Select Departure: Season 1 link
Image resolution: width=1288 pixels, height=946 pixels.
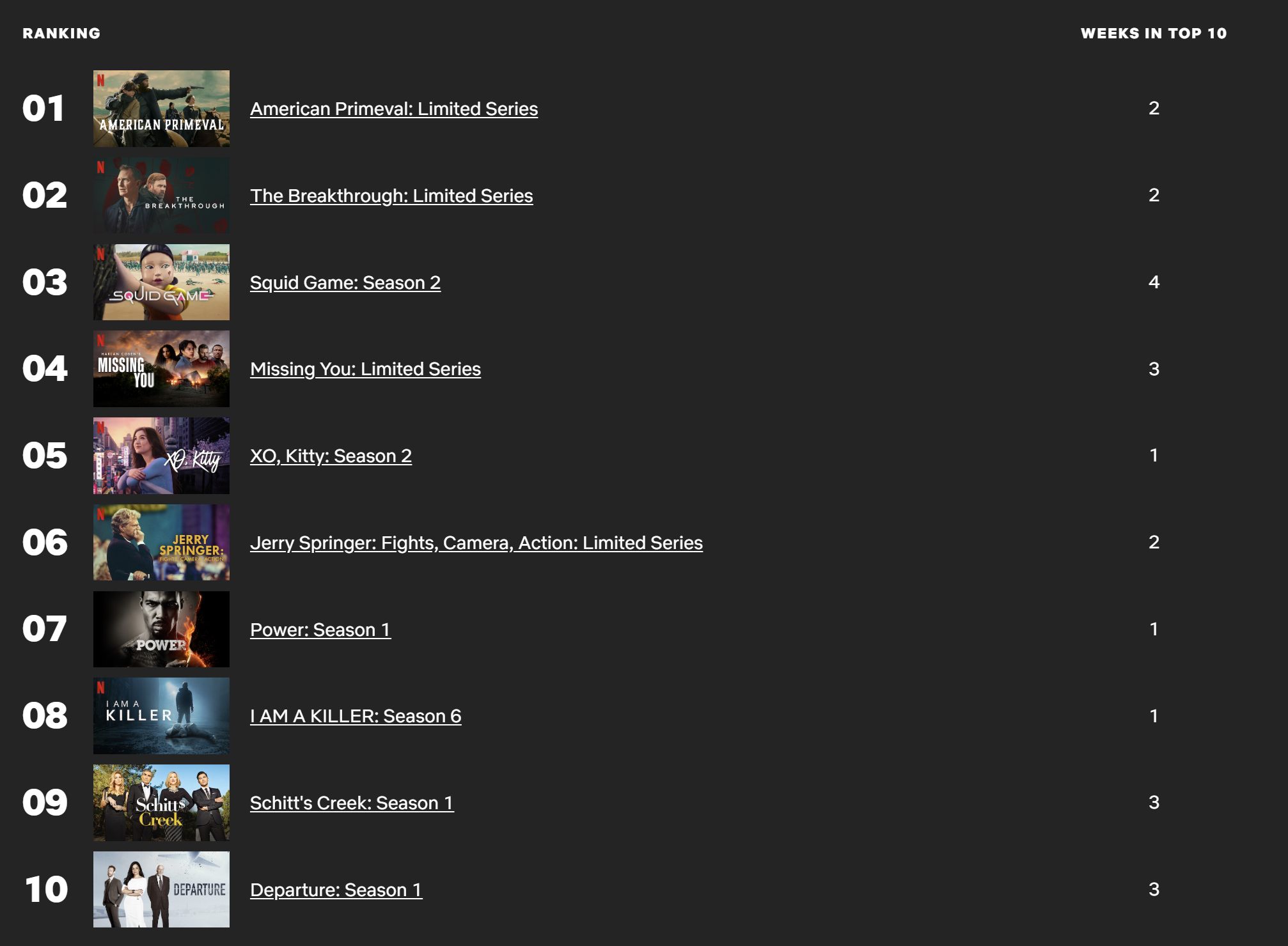(336, 890)
